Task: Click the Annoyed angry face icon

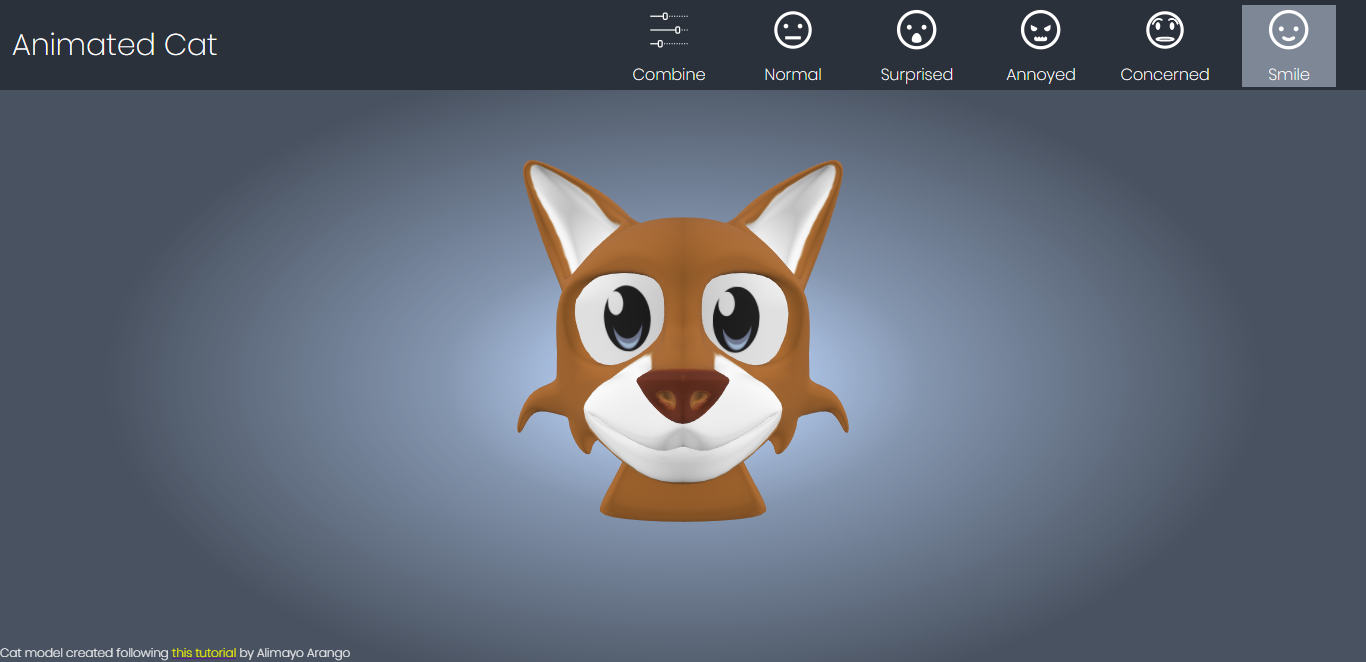Action: pos(1040,30)
